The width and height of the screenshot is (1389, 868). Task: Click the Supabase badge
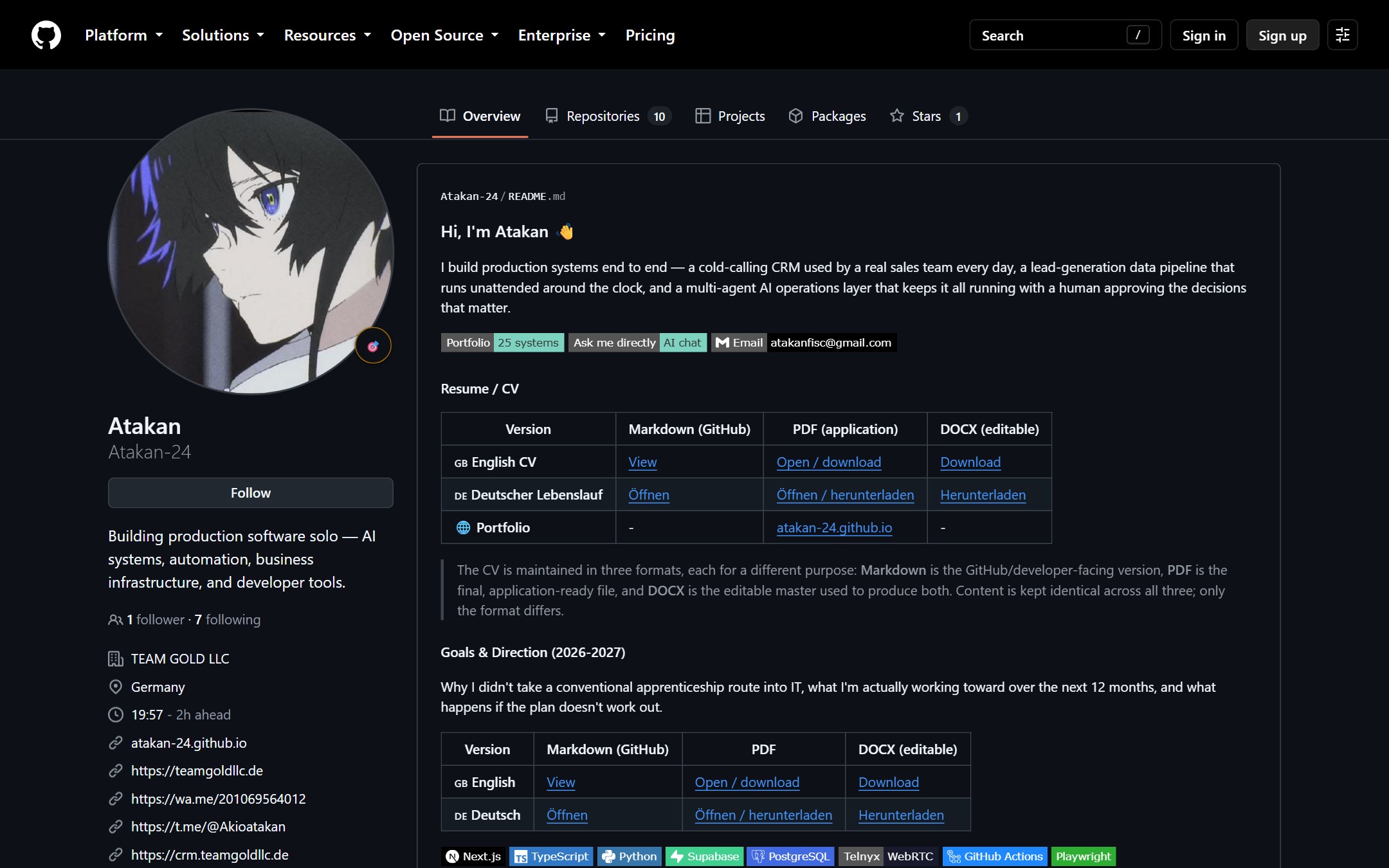tap(705, 856)
